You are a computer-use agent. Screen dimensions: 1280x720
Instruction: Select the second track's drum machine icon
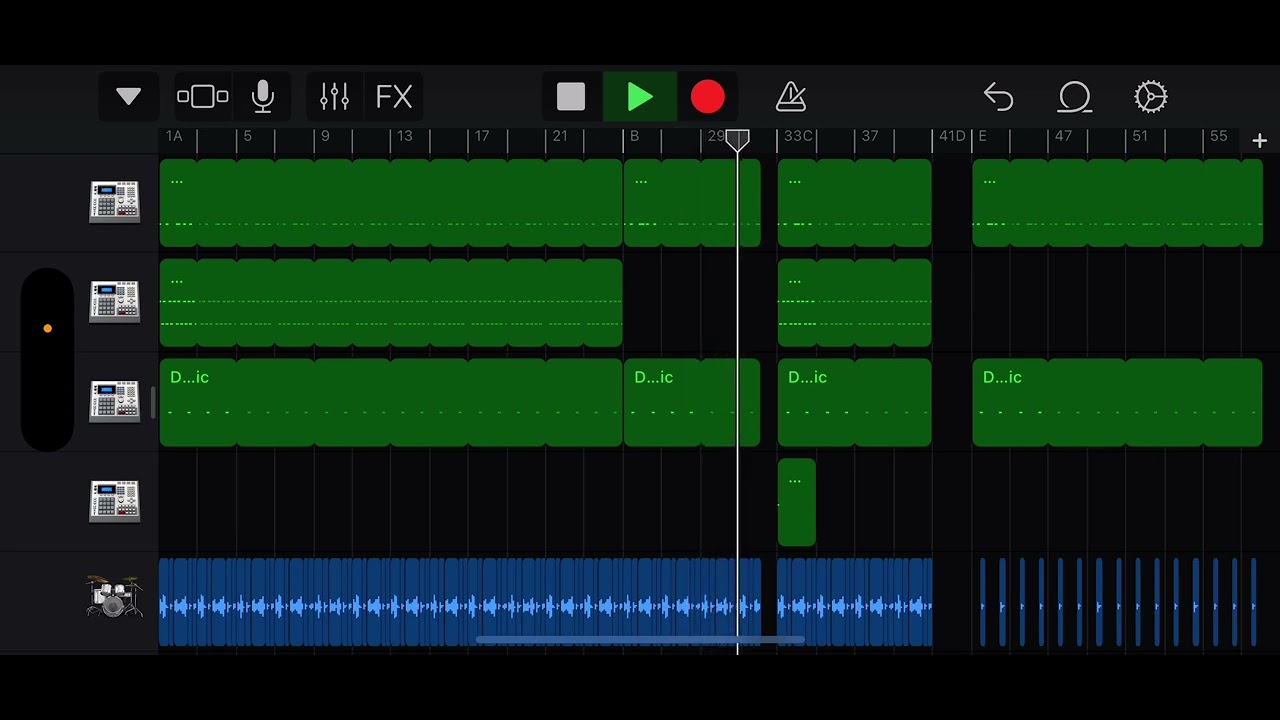coord(115,302)
